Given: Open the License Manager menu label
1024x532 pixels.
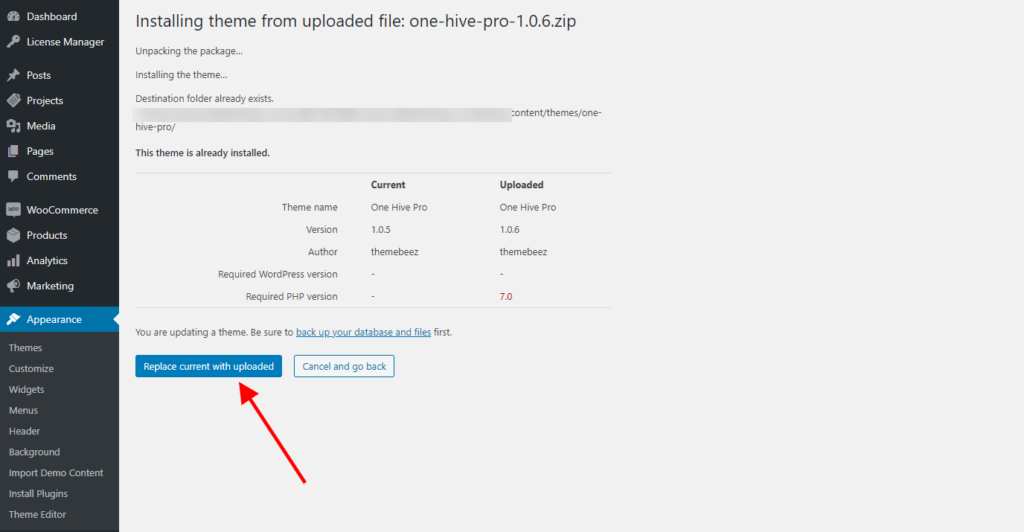Looking at the screenshot, I should [x=65, y=42].
